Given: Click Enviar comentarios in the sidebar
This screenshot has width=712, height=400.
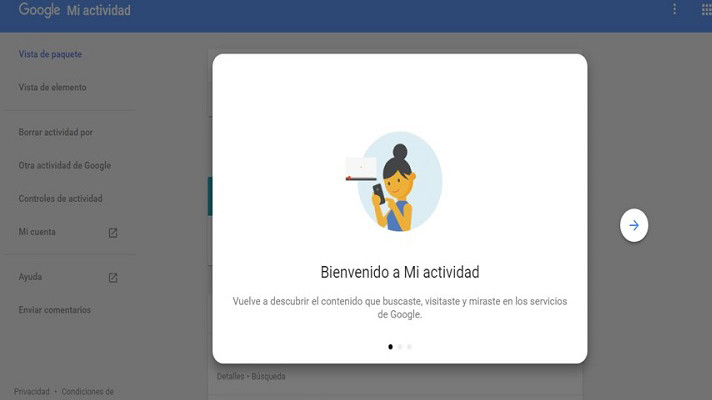Looking at the screenshot, I should coord(54,310).
